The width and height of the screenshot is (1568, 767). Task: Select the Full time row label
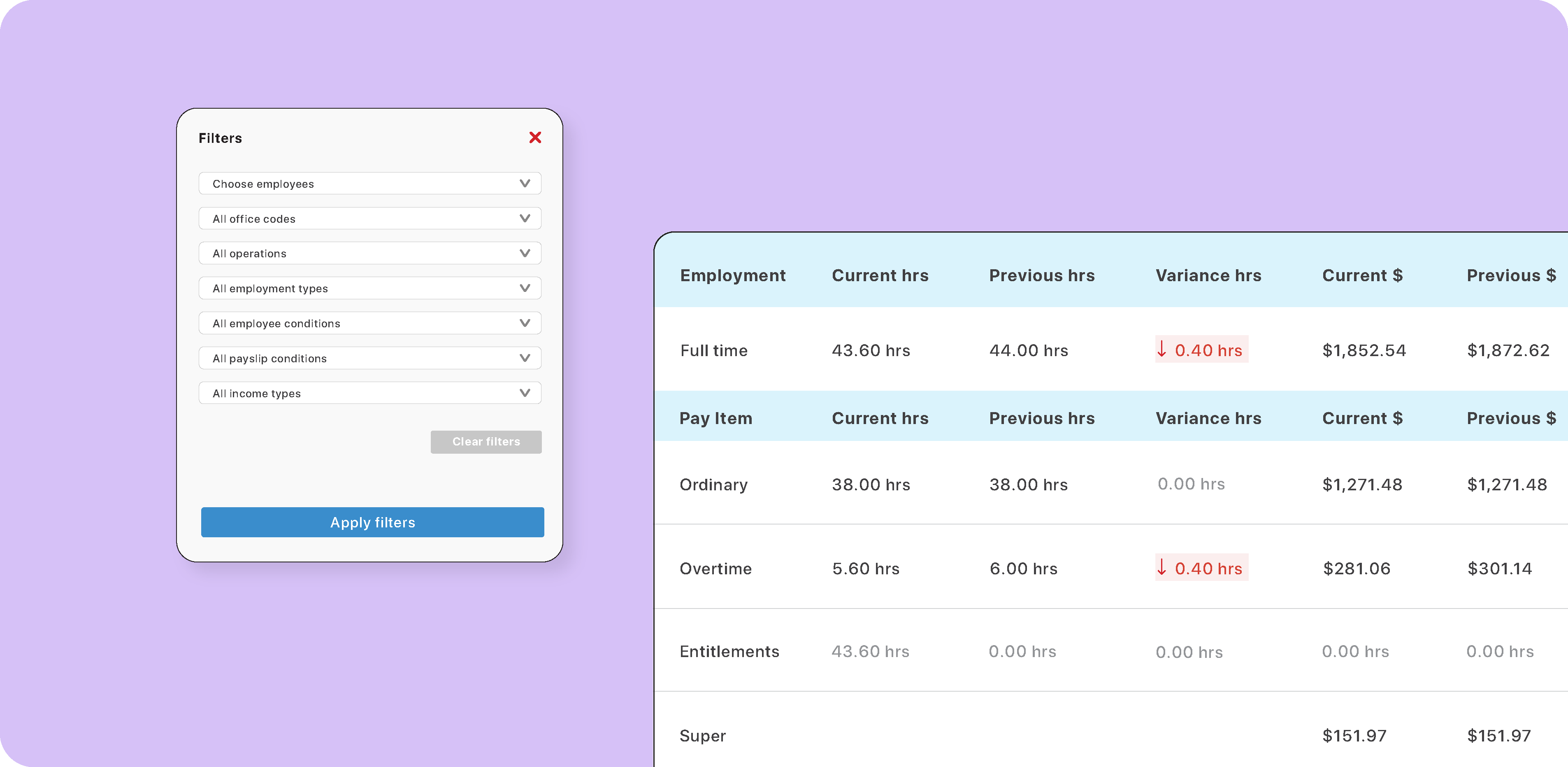[714, 350]
